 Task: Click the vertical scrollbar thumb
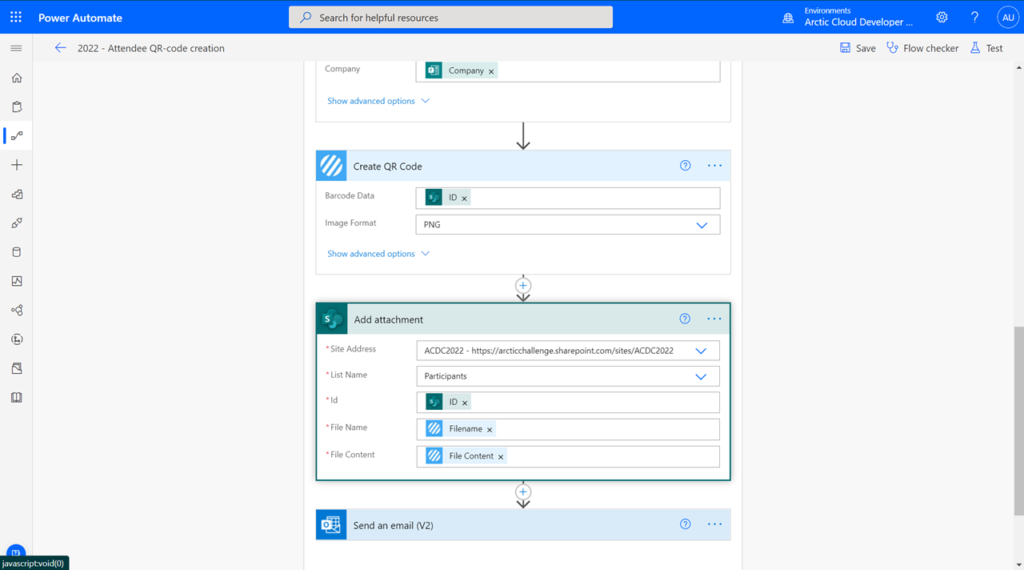point(1018,421)
